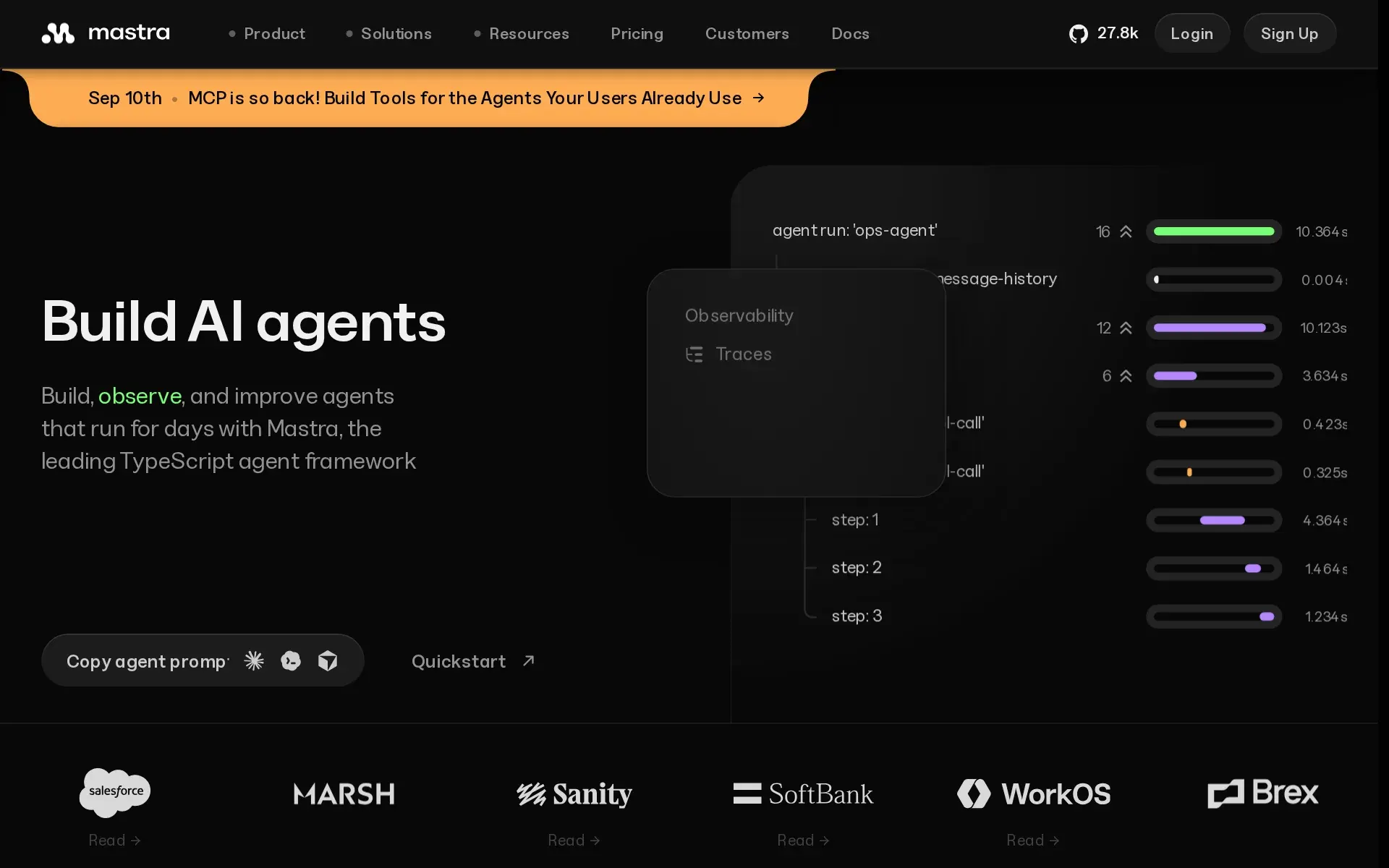This screenshot has width=1389, height=868.
Task: Click the purple duration bar for step: 1
Action: 1223,520
